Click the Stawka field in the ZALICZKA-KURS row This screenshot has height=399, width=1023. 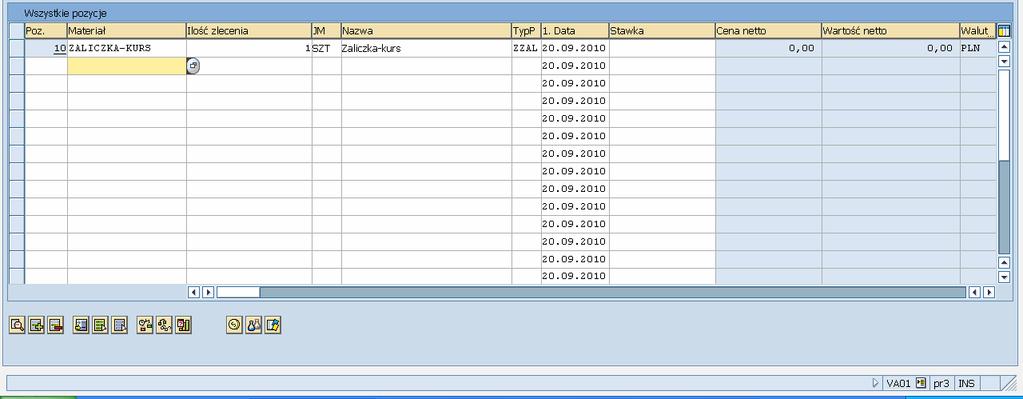662,48
